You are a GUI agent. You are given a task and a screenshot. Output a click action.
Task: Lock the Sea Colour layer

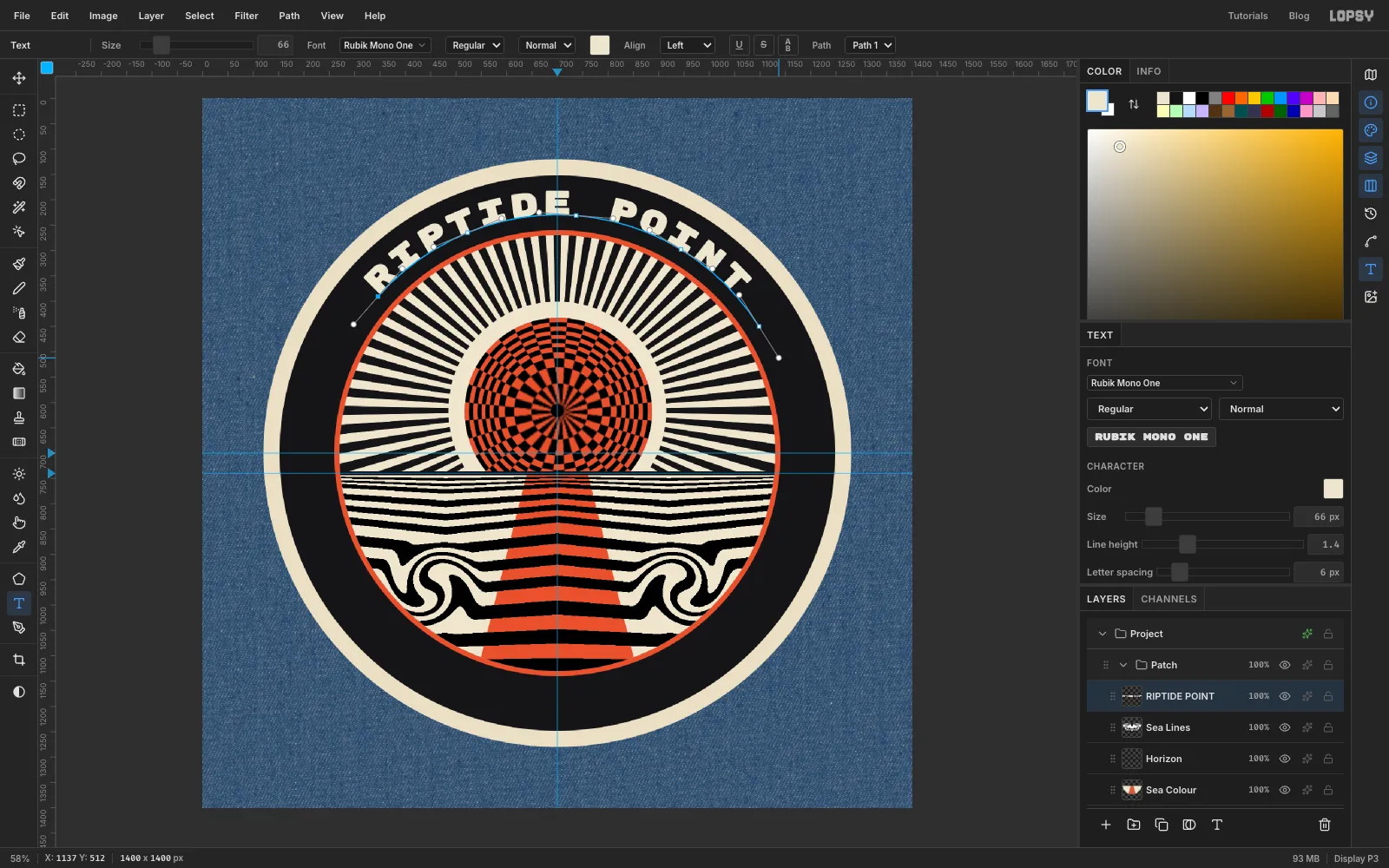(x=1328, y=790)
